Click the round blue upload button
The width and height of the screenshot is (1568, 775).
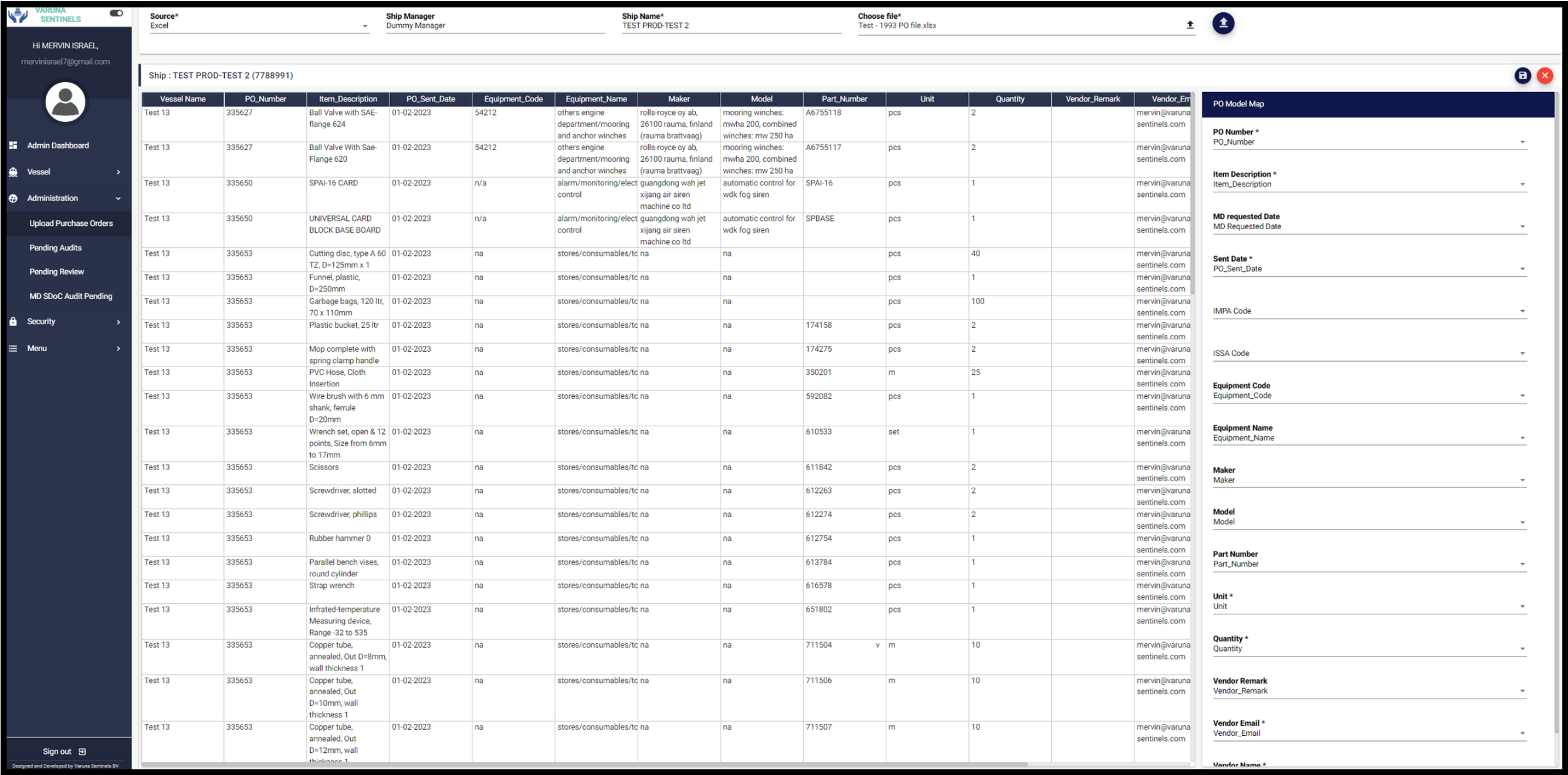(x=1222, y=23)
